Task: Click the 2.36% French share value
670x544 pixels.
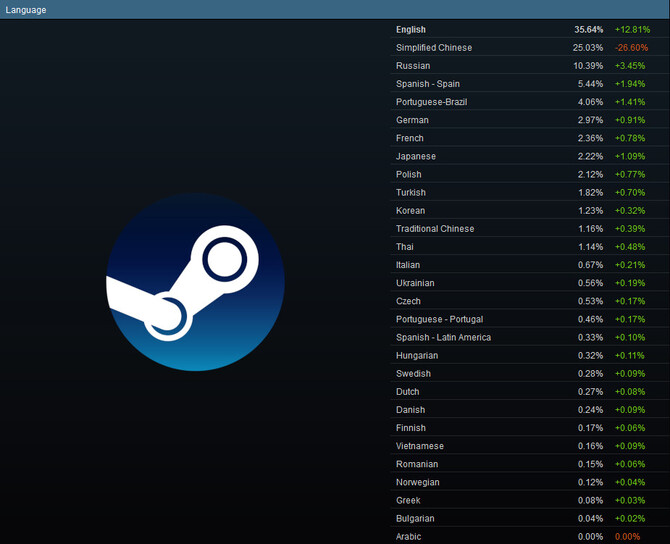Action: pyautogui.click(x=591, y=138)
